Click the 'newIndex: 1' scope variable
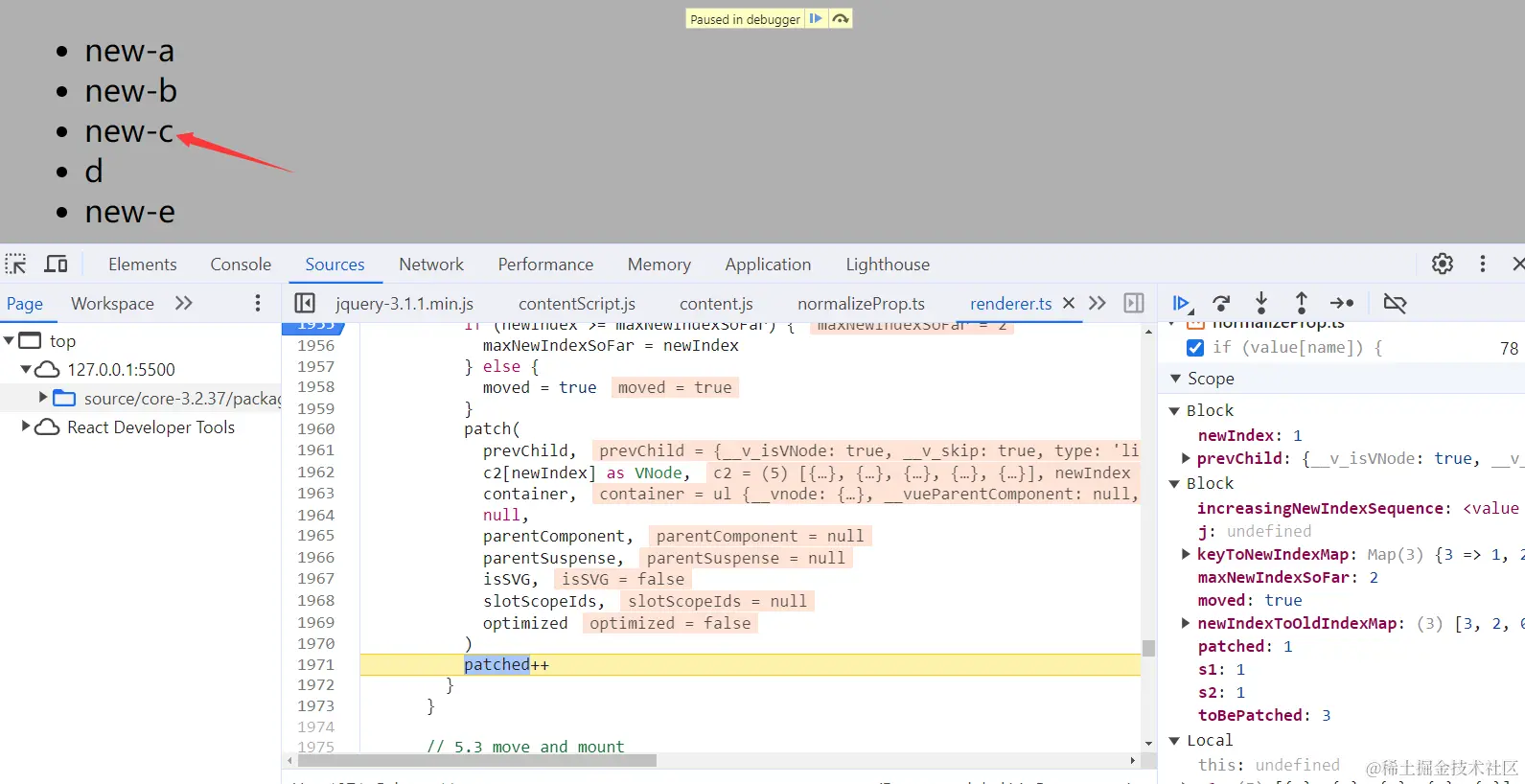Image resolution: width=1525 pixels, height=784 pixels. point(1250,435)
